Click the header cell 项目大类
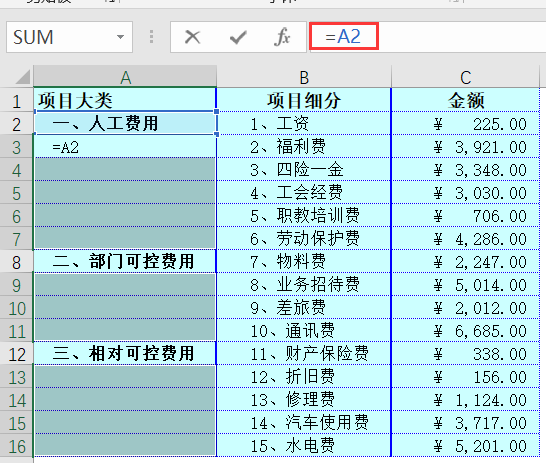 pyautogui.click(x=125, y=100)
